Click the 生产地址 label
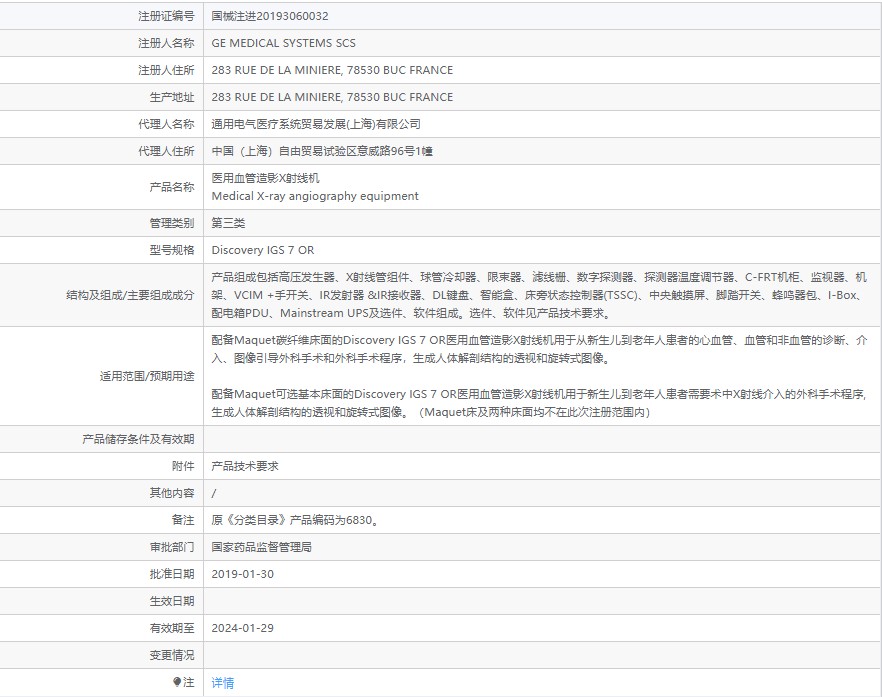The image size is (882, 697). coord(172,97)
